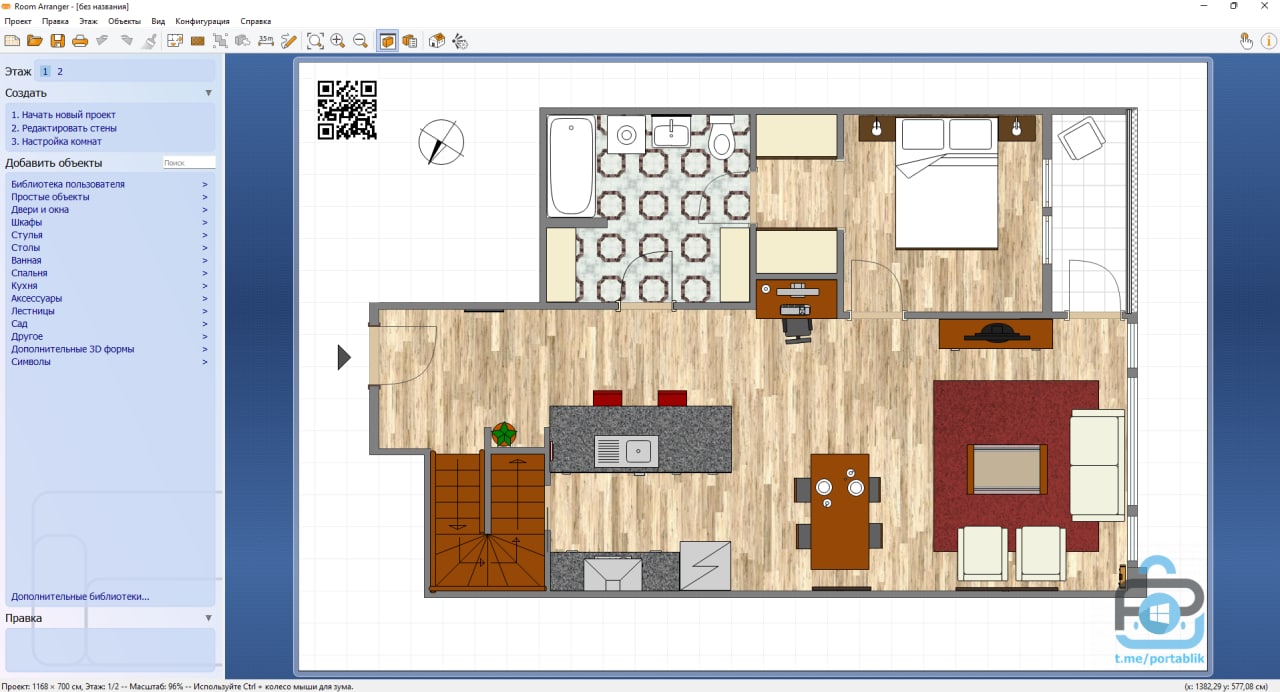Click the orange info icon
This screenshot has height=692, width=1280.
[1268, 41]
